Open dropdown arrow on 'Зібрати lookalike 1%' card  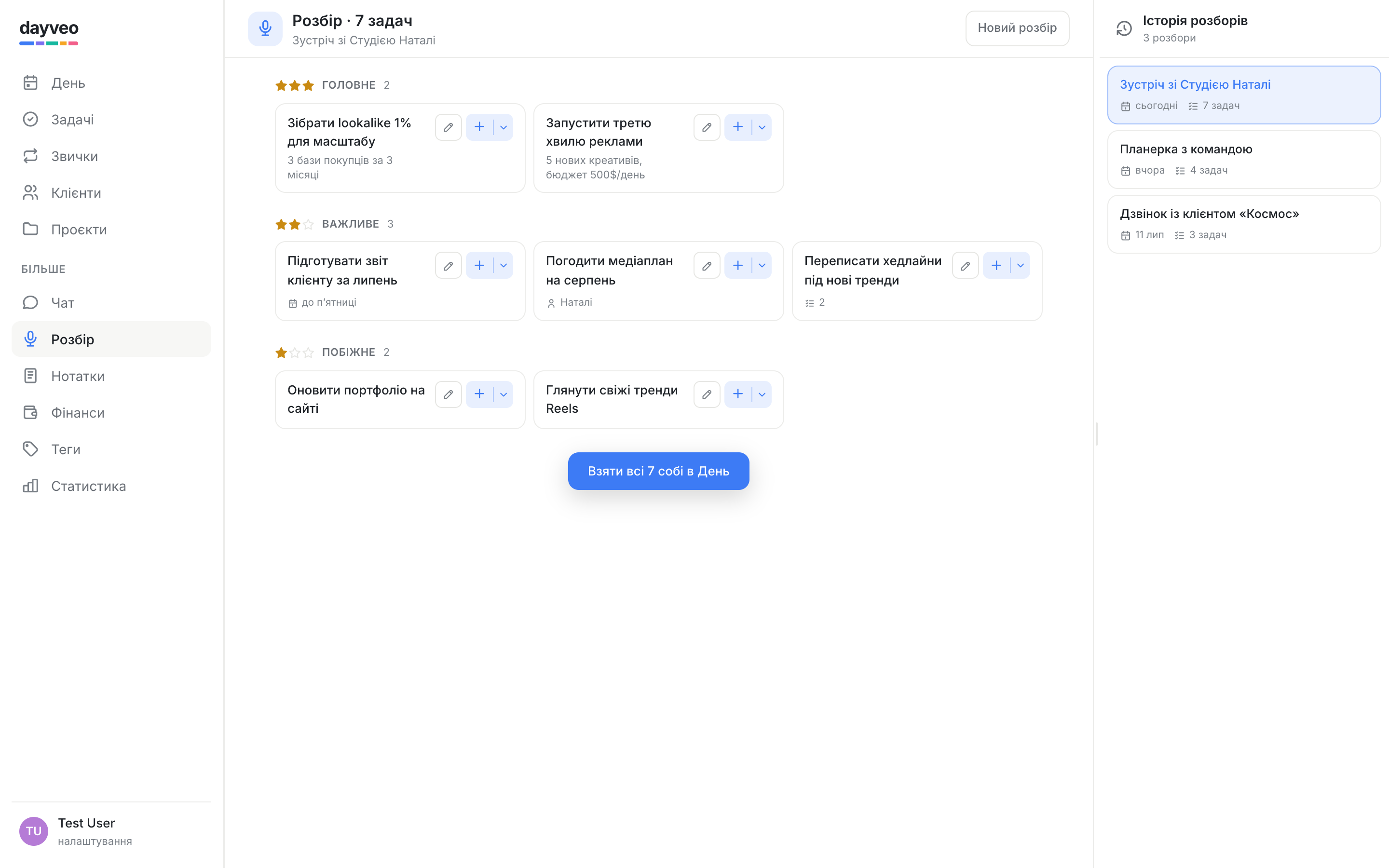pos(504,127)
